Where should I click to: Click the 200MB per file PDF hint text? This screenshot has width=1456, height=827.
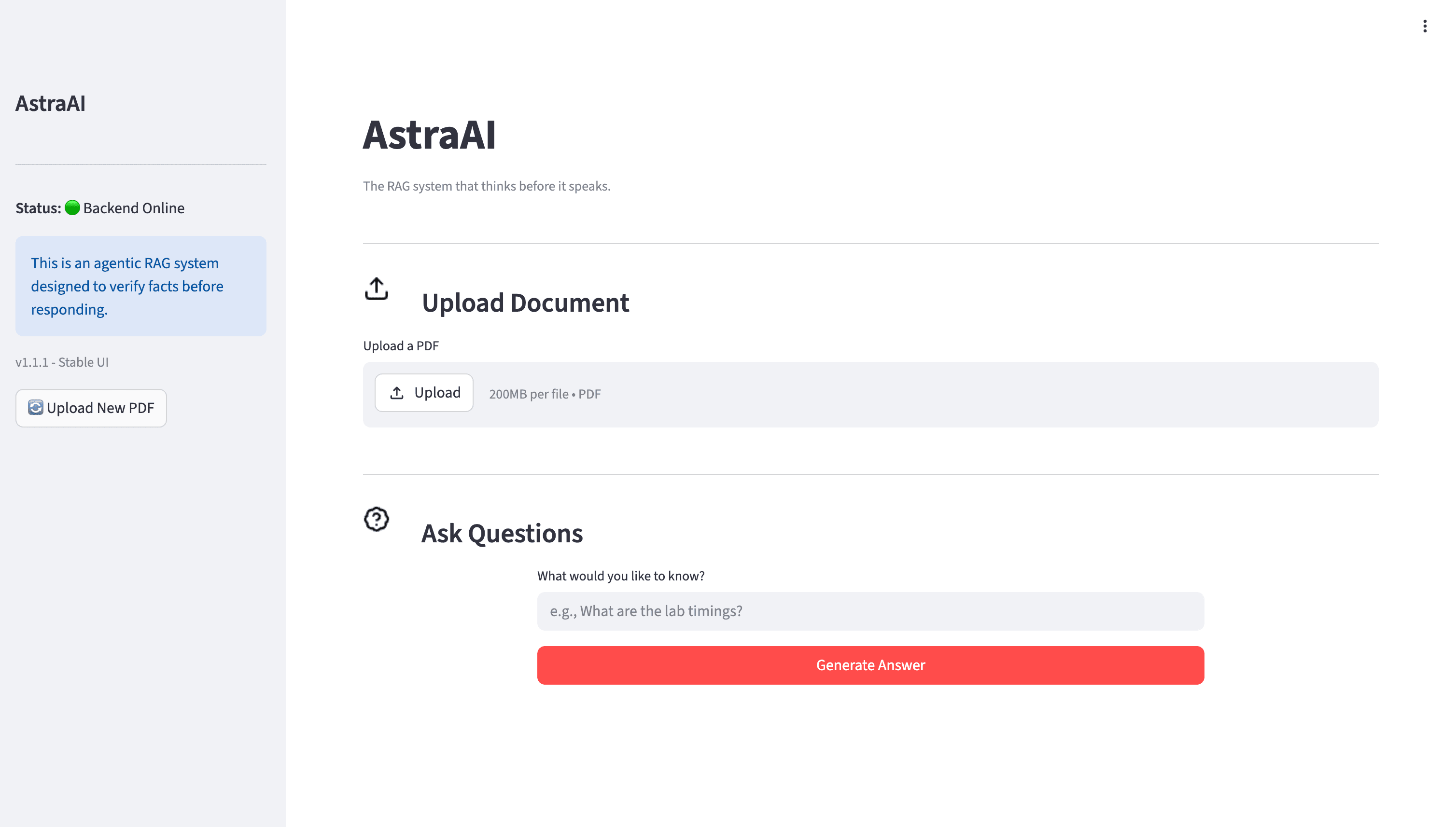coord(545,394)
